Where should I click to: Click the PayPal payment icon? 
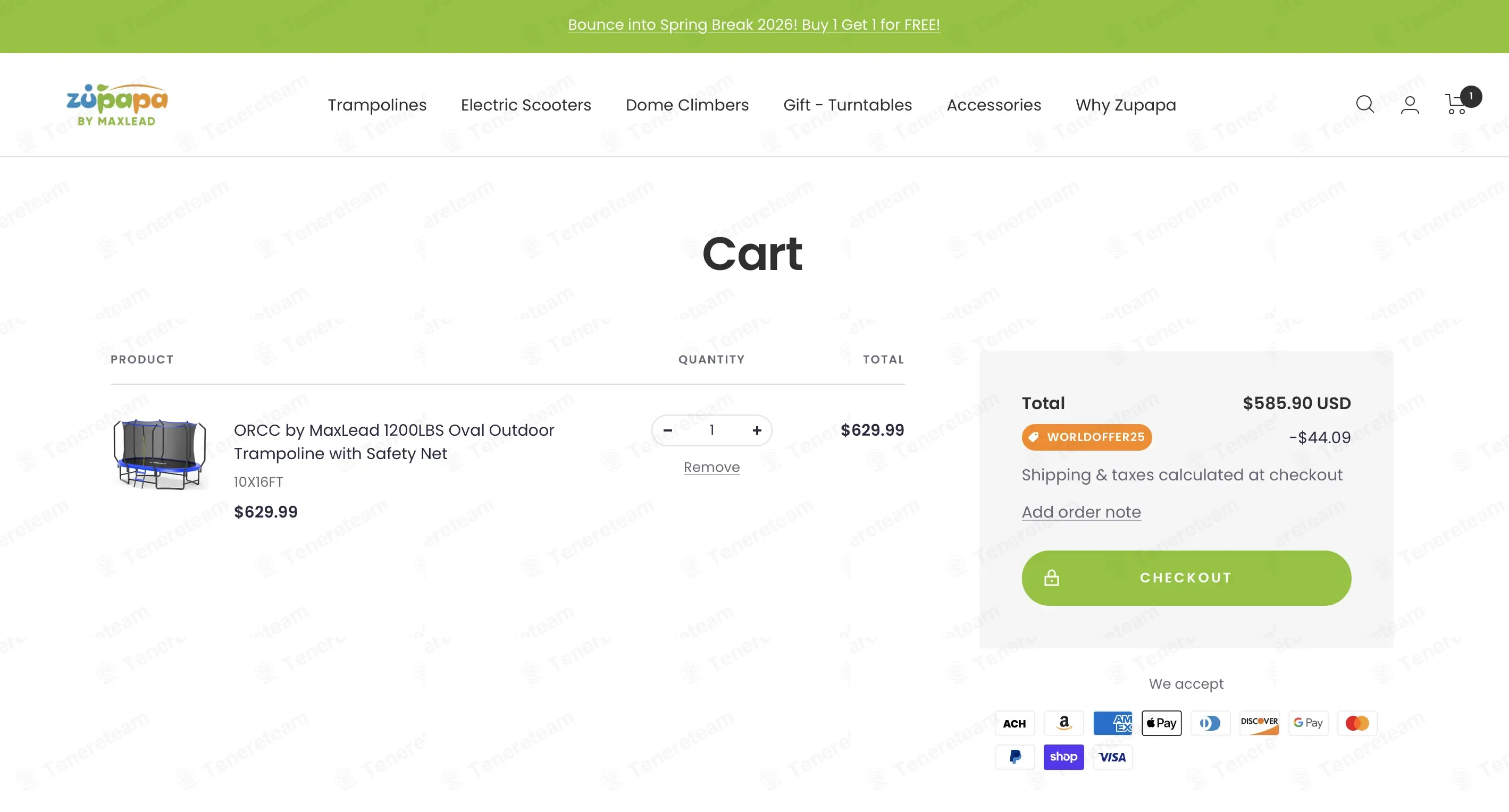1015,757
